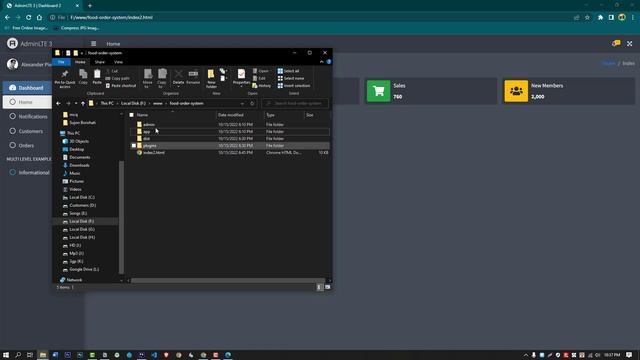Switch to the Home ribbon tab
The height and width of the screenshot is (360, 640).
point(80,62)
